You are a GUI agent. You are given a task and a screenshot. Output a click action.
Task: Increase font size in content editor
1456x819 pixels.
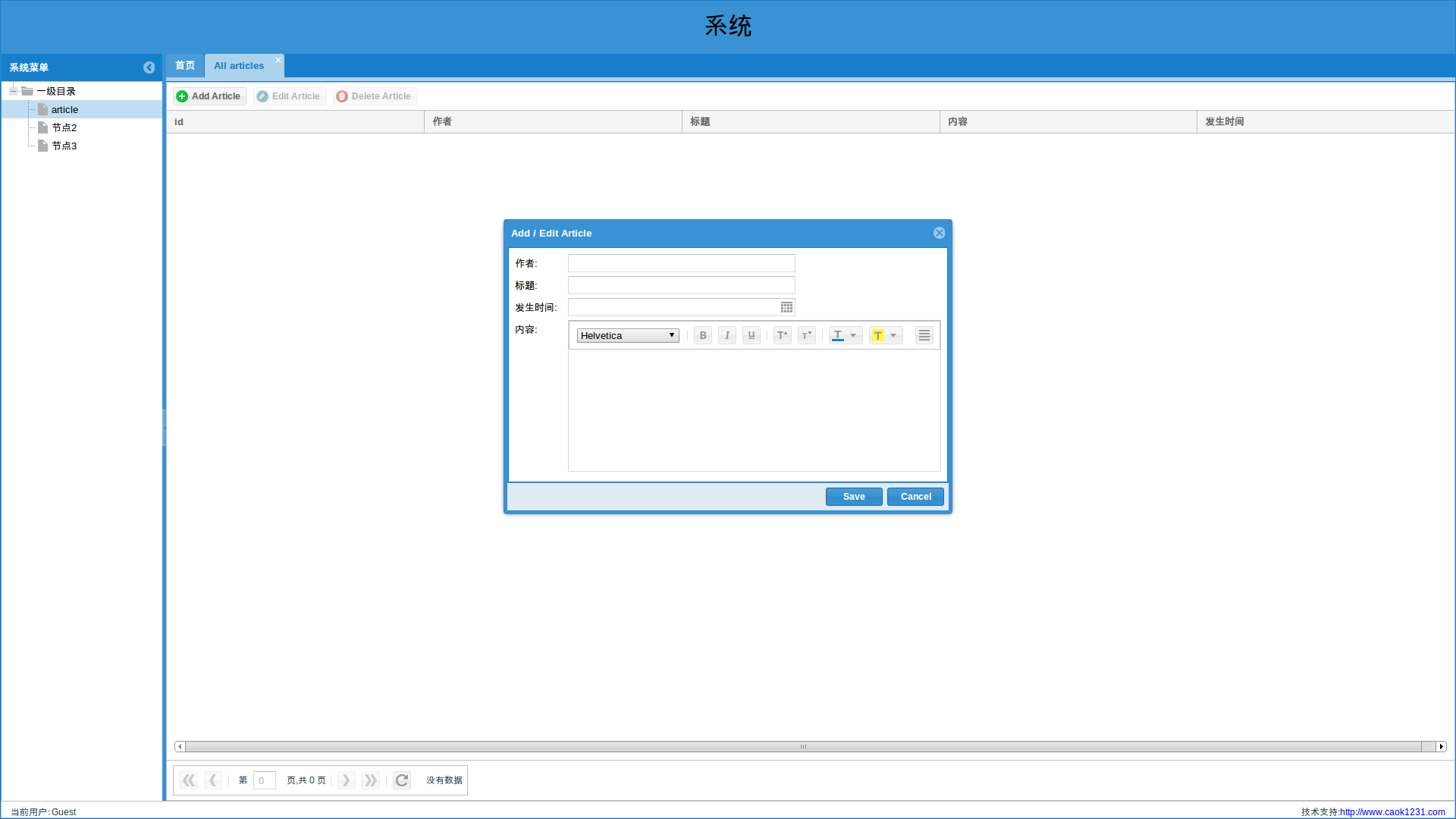pyautogui.click(x=783, y=335)
